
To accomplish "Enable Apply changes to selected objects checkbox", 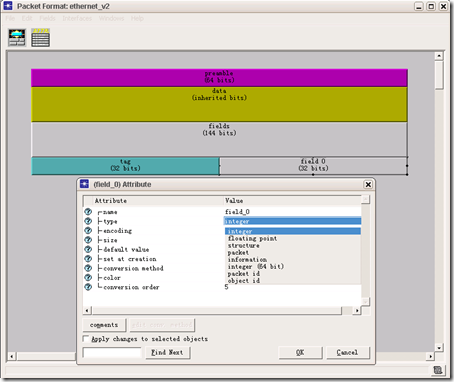I will coord(86,339).
